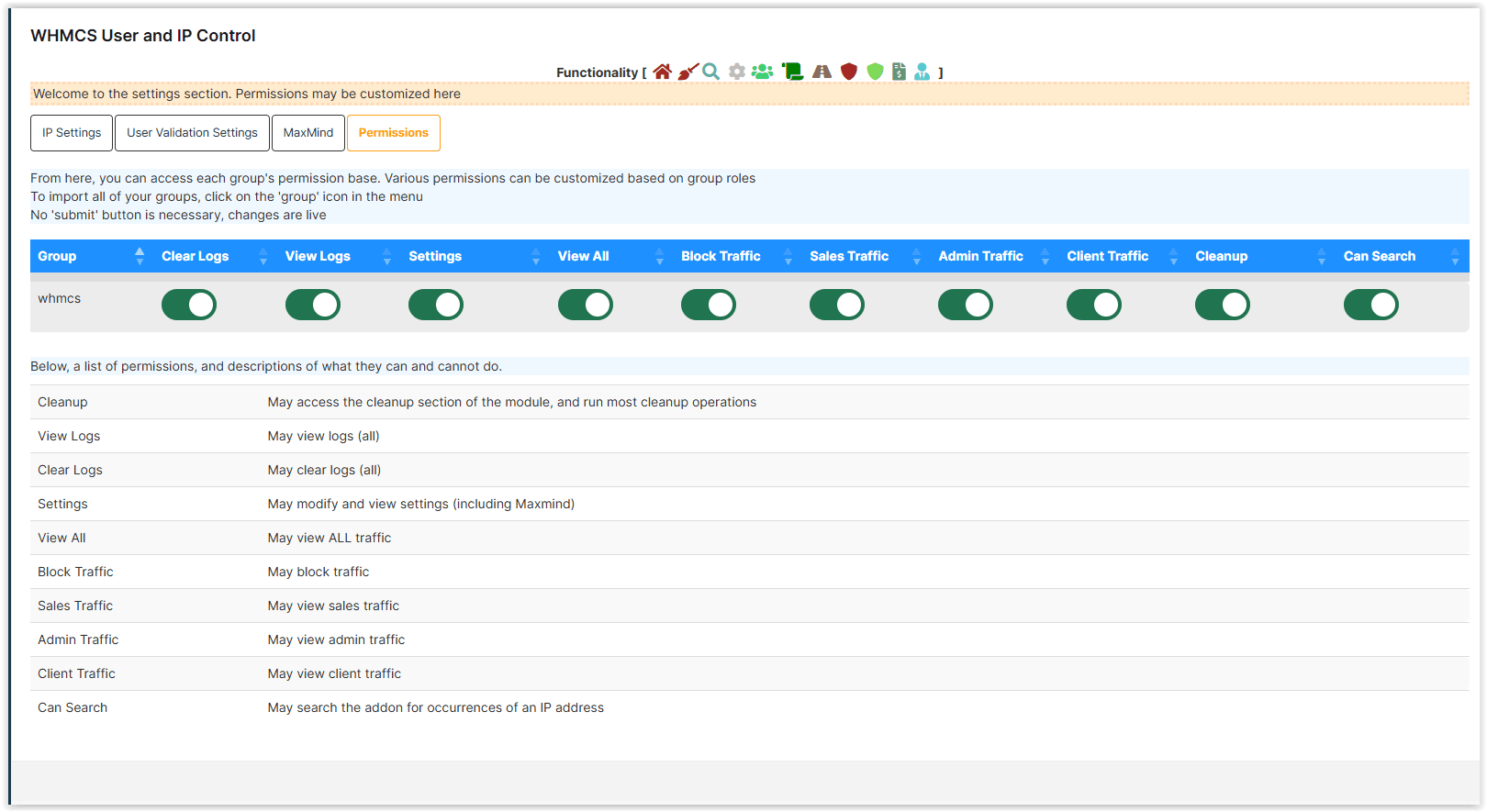The width and height of the screenshot is (1487, 812).
Task: Click the 'WHMCS User and IP Control' heading
Action: point(143,36)
